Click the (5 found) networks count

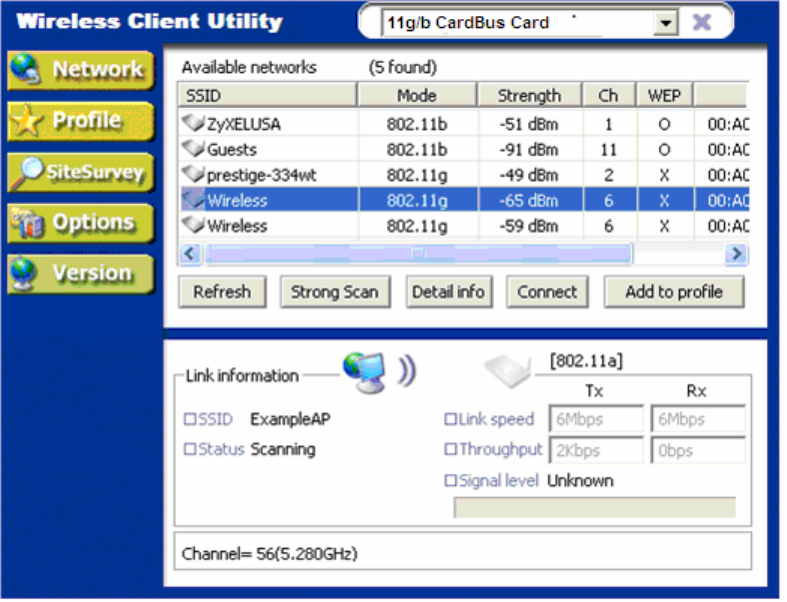coord(403,67)
